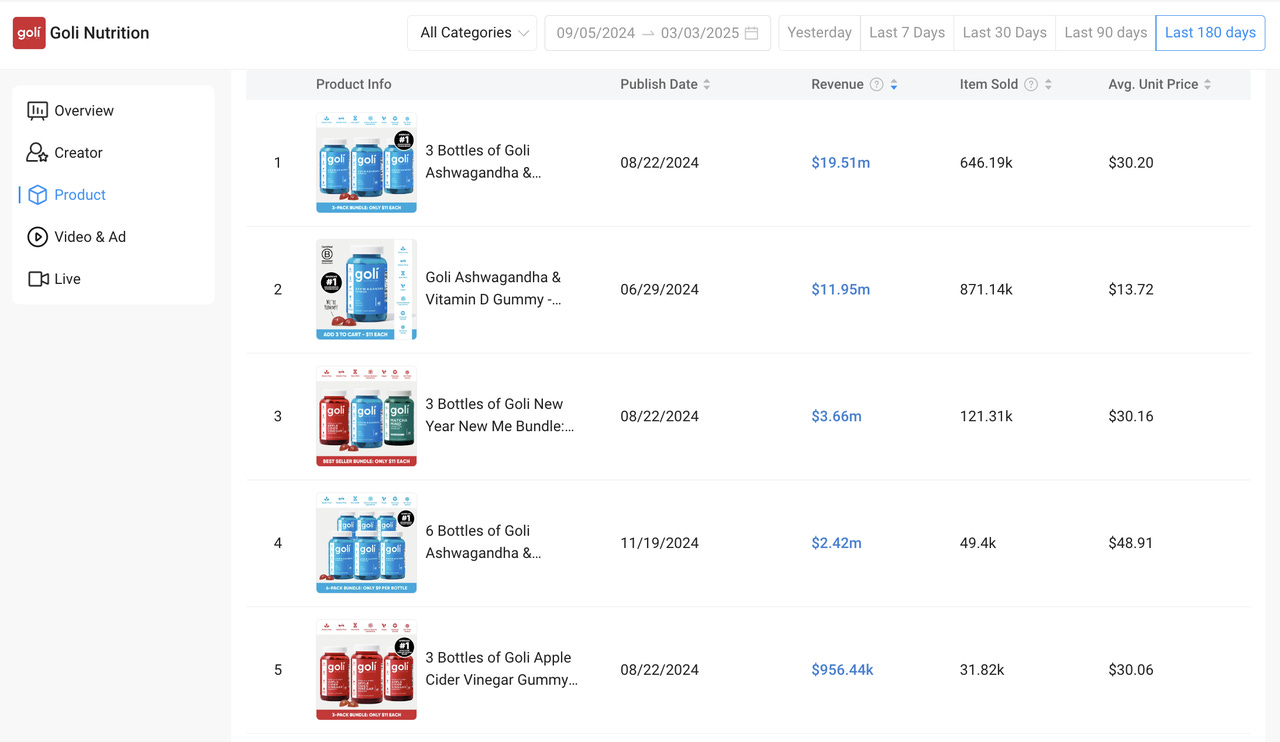
Task: Click the 31.82k items sold cell
Action: pos(982,670)
